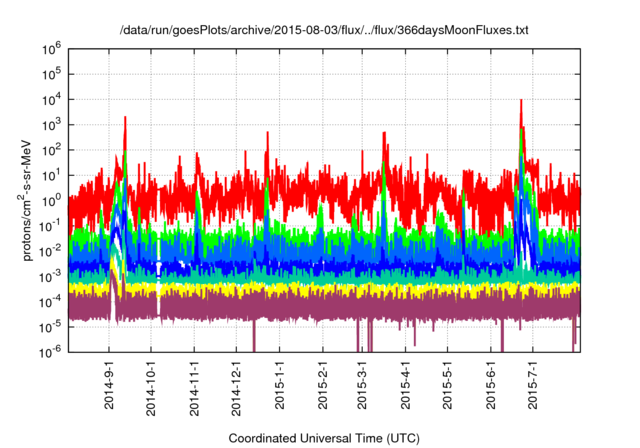Click the 10^5 y-axis tick label
This screenshot has height=448, width=640.
[x=51, y=74]
